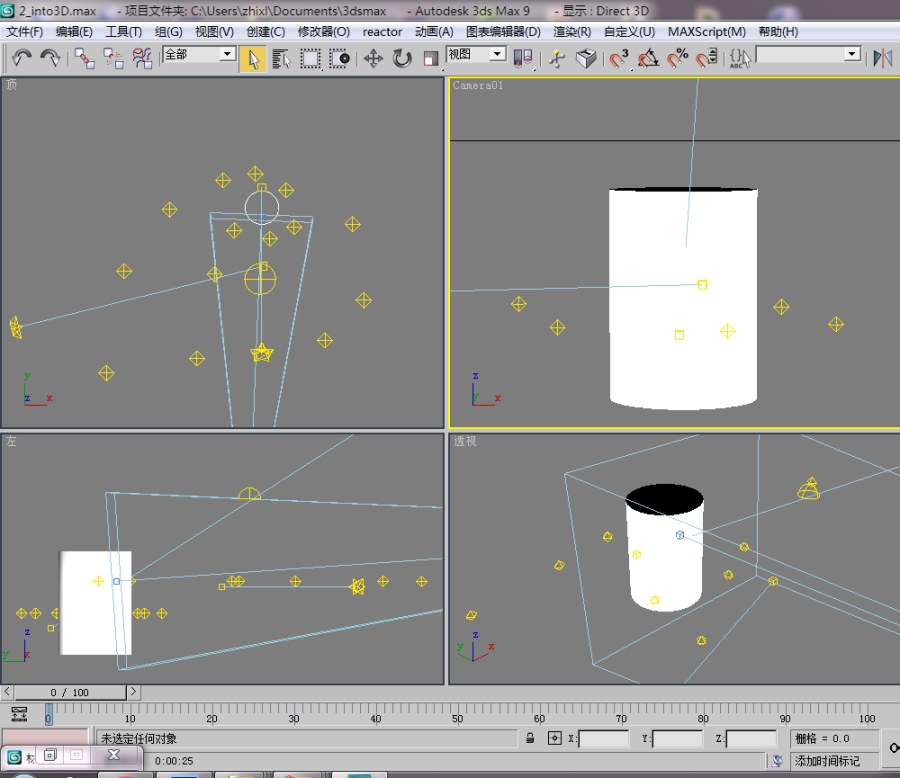Click the Select and Link tool
Viewport: 900px width, 778px height.
[x=84, y=58]
